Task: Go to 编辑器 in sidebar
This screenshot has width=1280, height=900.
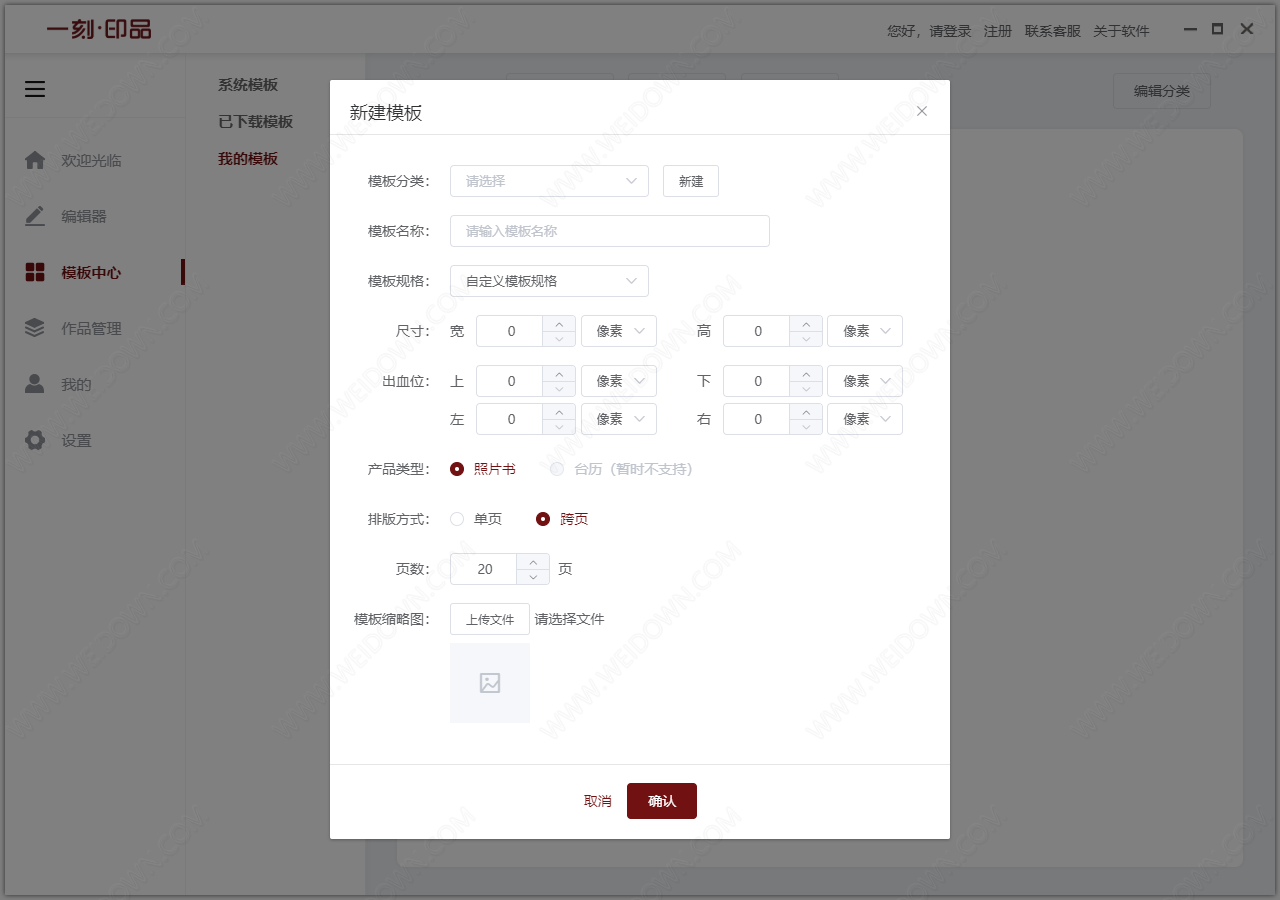Action: click(84, 216)
